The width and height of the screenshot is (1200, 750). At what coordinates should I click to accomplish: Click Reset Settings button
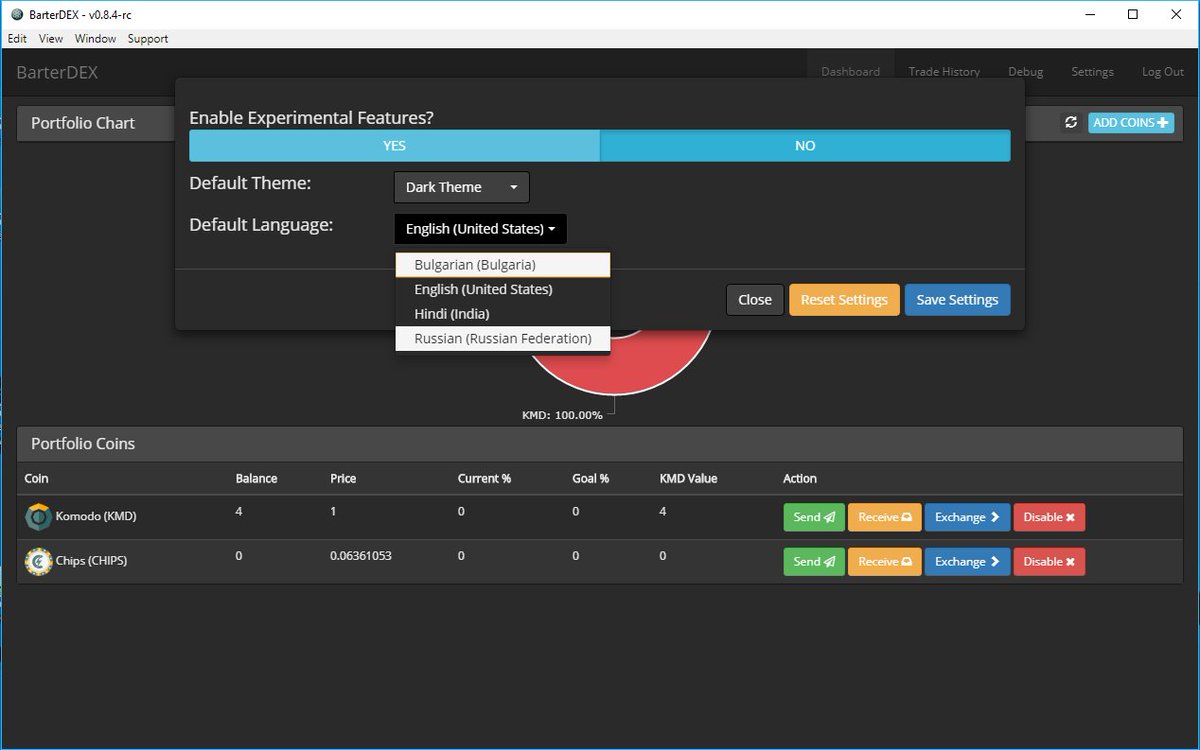click(844, 300)
